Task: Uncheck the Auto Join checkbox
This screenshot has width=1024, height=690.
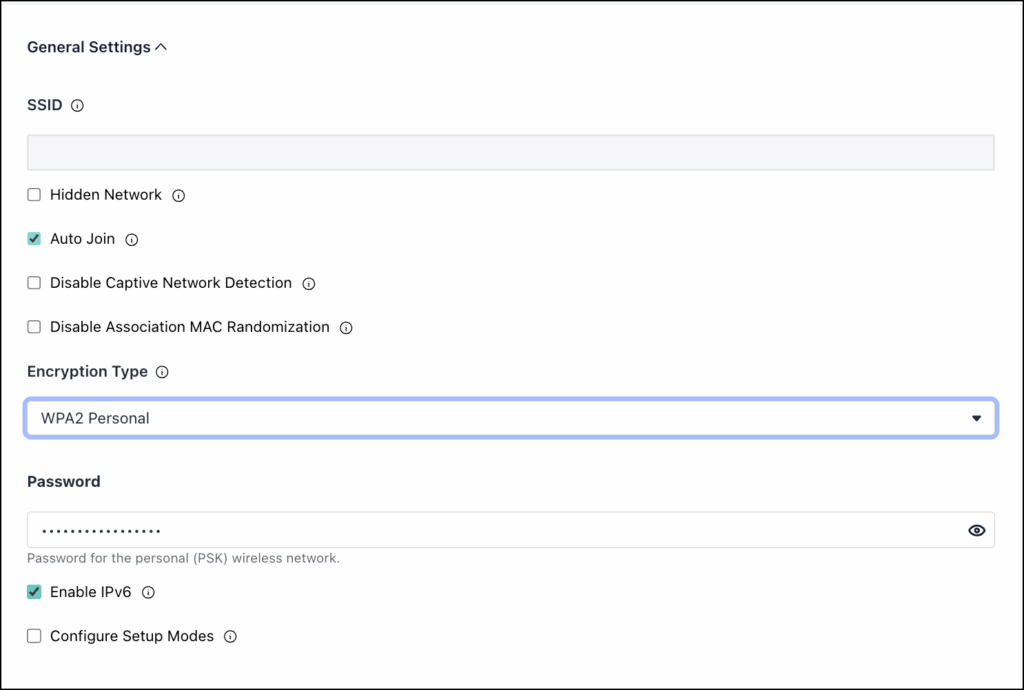Action: tap(34, 239)
